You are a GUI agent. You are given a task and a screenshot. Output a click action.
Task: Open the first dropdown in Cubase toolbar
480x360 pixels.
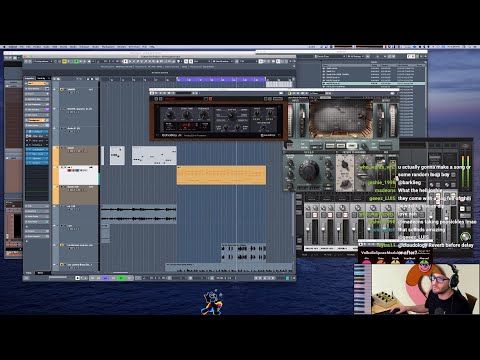[x=42, y=61]
